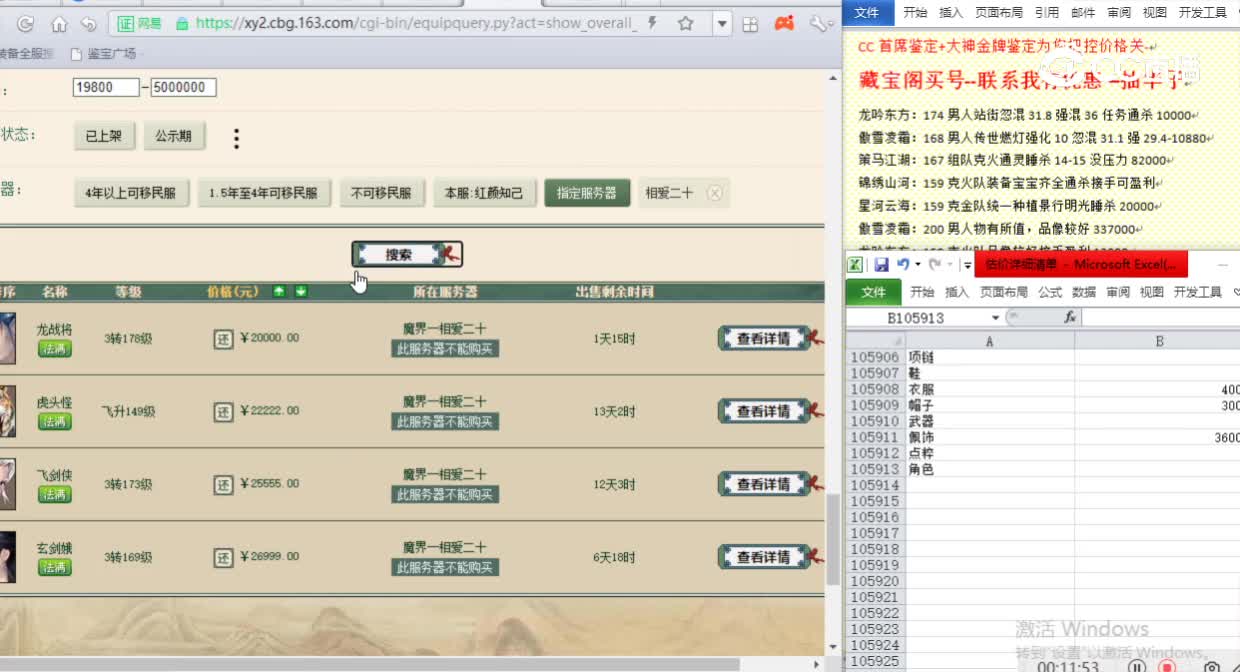Open Word 文件 tab
The height and width of the screenshot is (672, 1240).
coord(867,12)
